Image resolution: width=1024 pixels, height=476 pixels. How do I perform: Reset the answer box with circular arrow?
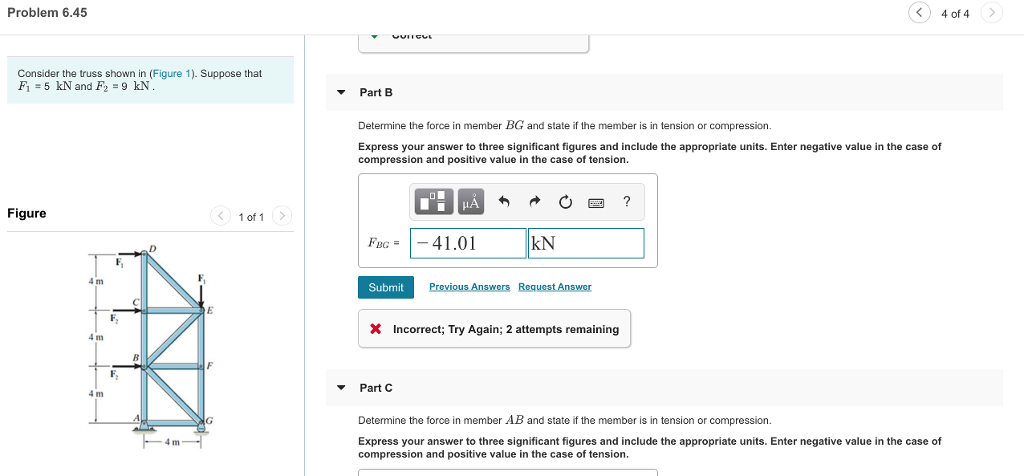coord(565,202)
